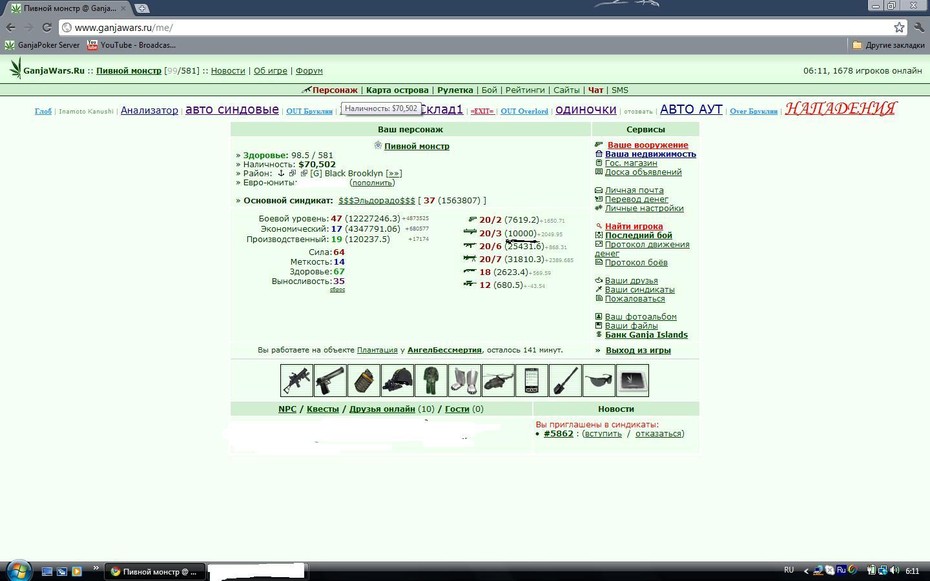
Task: Open Друзья онлайн link
Action: click(382, 409)
